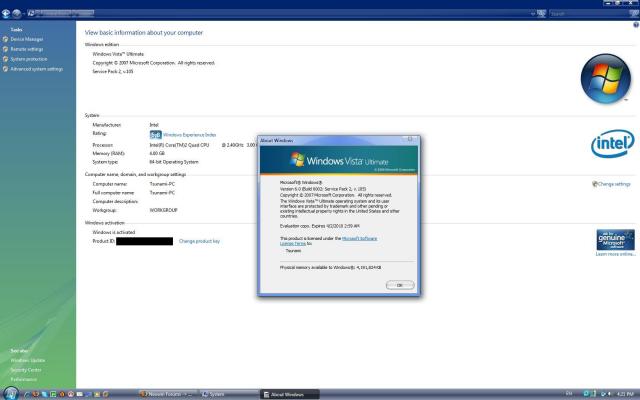Image resolution: width=640 pixels, height=400 pixels.
Task: Click the taskbar clock showing 4:23 PM
Action: coord(624,394)
